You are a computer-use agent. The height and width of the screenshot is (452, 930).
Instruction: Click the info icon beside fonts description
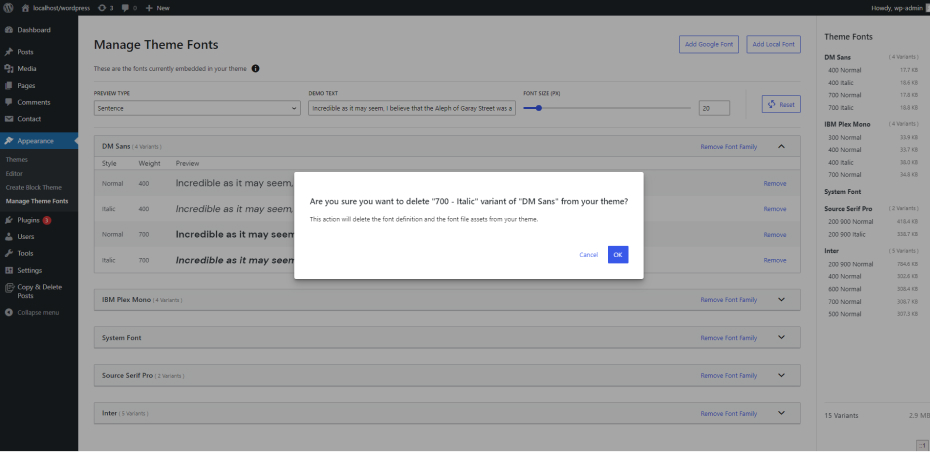256,69
